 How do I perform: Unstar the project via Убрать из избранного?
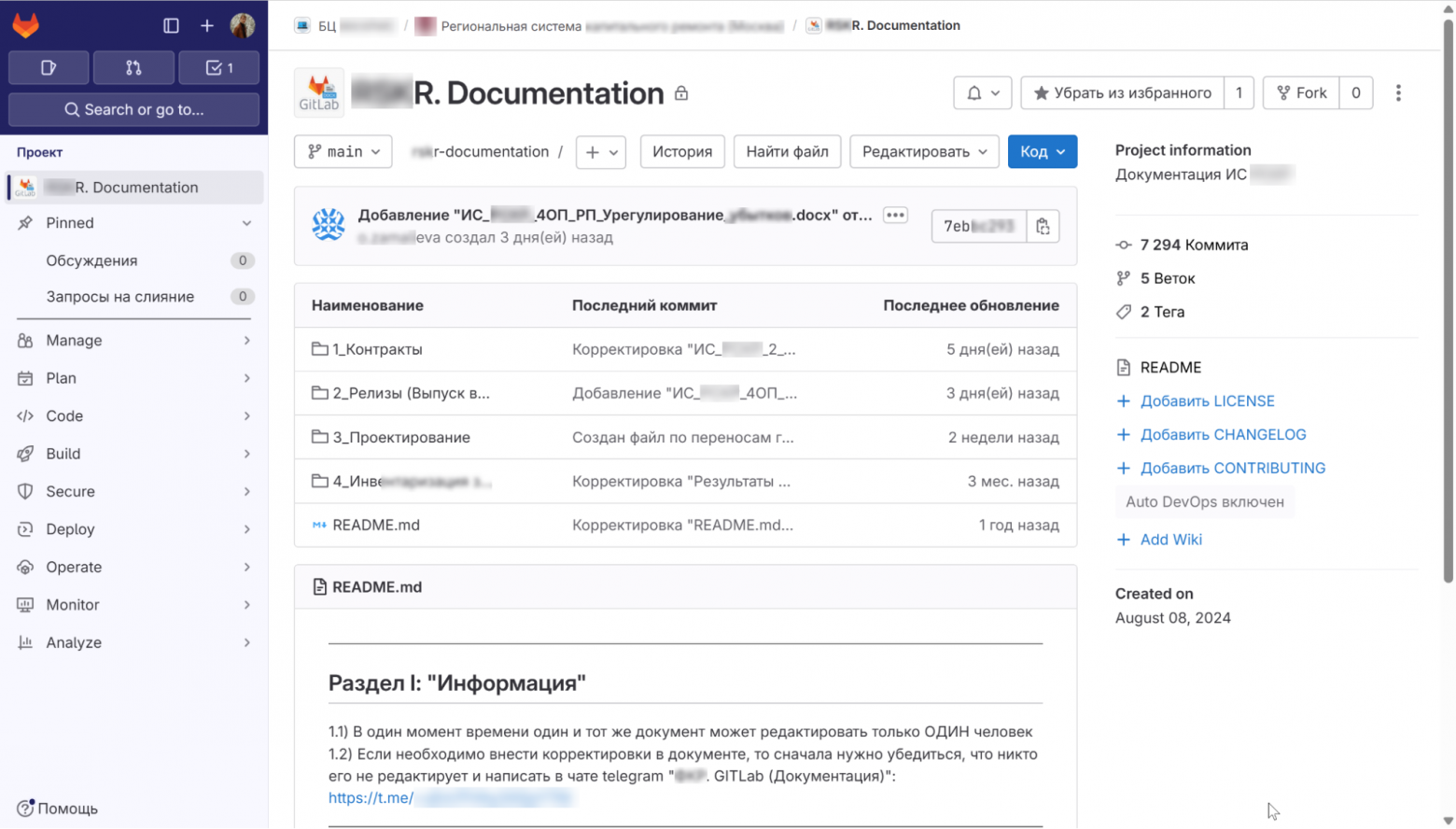pos(1121,92)
